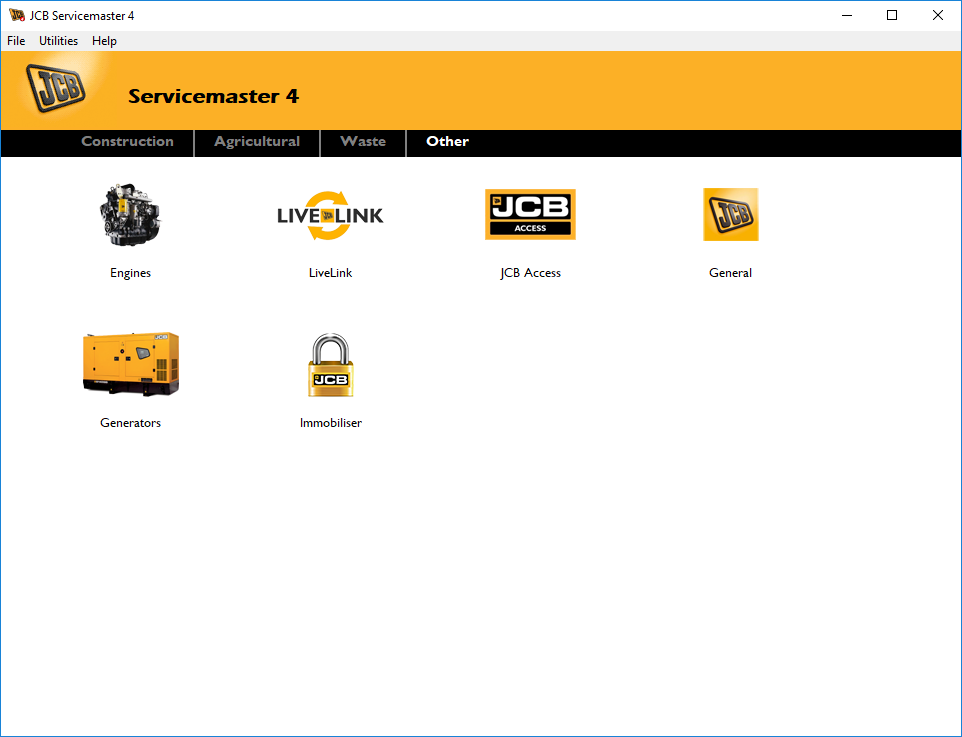Open the Utilities menu
The height and width of the screenshot is (737, 962).
[58, 41]
